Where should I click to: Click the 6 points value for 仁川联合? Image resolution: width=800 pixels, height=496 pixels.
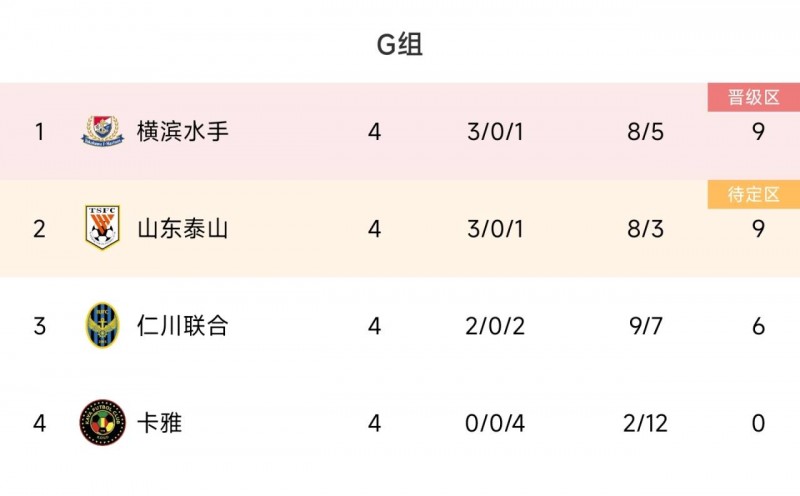[758, 325]
